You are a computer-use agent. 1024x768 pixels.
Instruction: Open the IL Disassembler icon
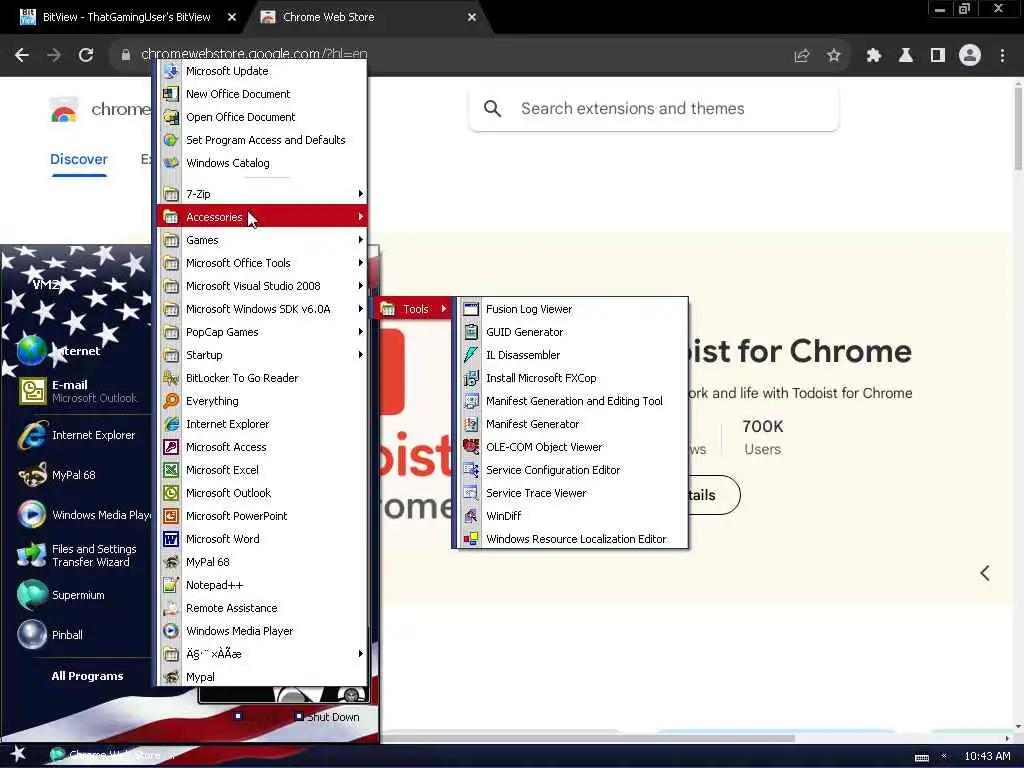click(x=471, y=355)
